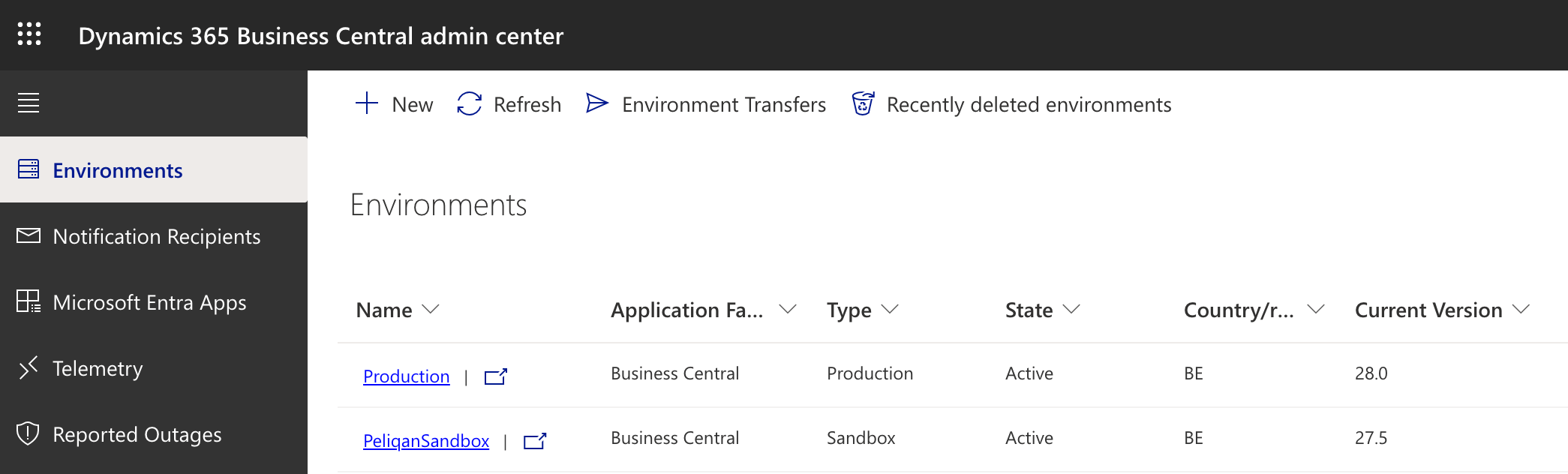The width and height of the screenshot is (1568, 474).
Task: Navigate to Telemetry page
Action: pos(154,367)
